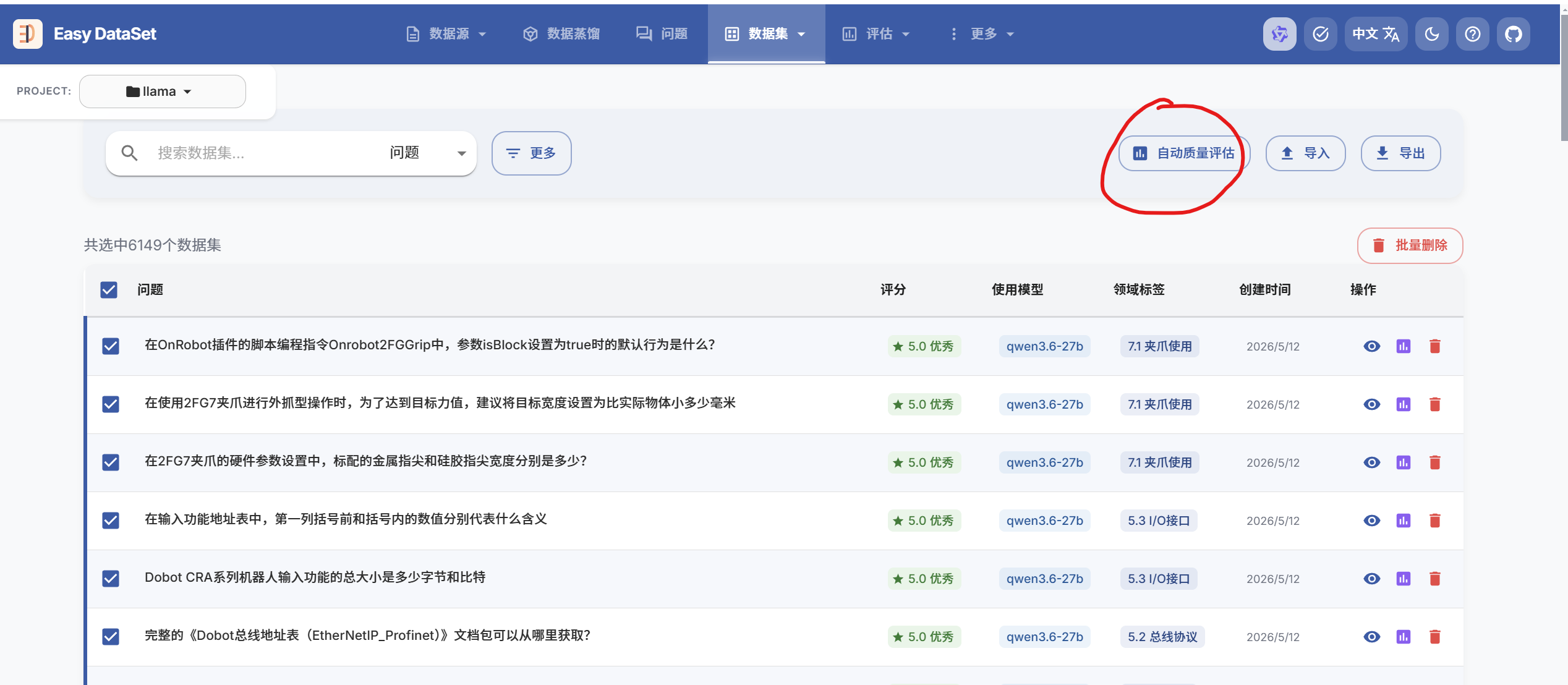The image size is (1568, 685).
Task: Start 自动质量评估
Action: [x=1183, y=153]
